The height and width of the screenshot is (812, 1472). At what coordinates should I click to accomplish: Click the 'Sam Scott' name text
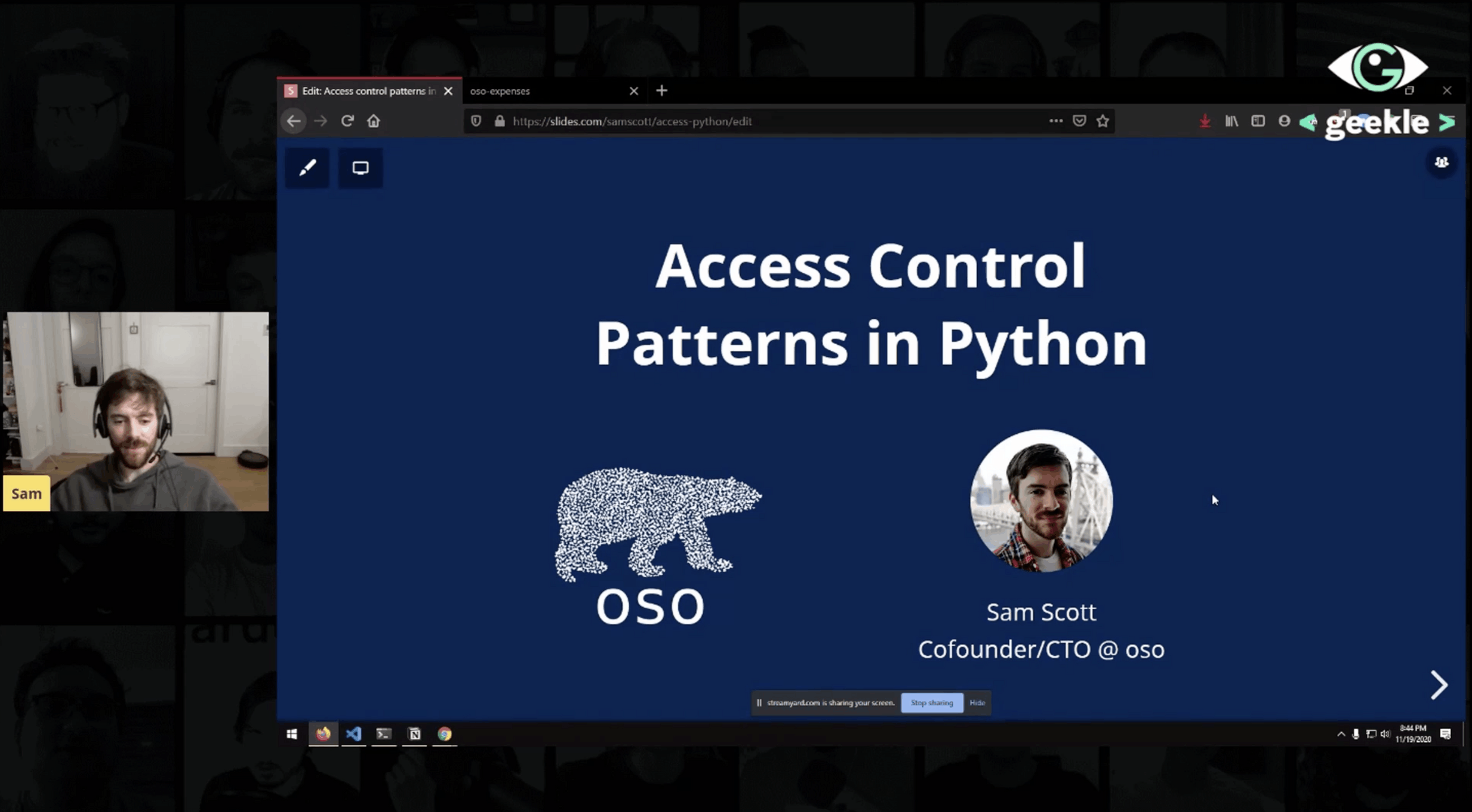1041,612
